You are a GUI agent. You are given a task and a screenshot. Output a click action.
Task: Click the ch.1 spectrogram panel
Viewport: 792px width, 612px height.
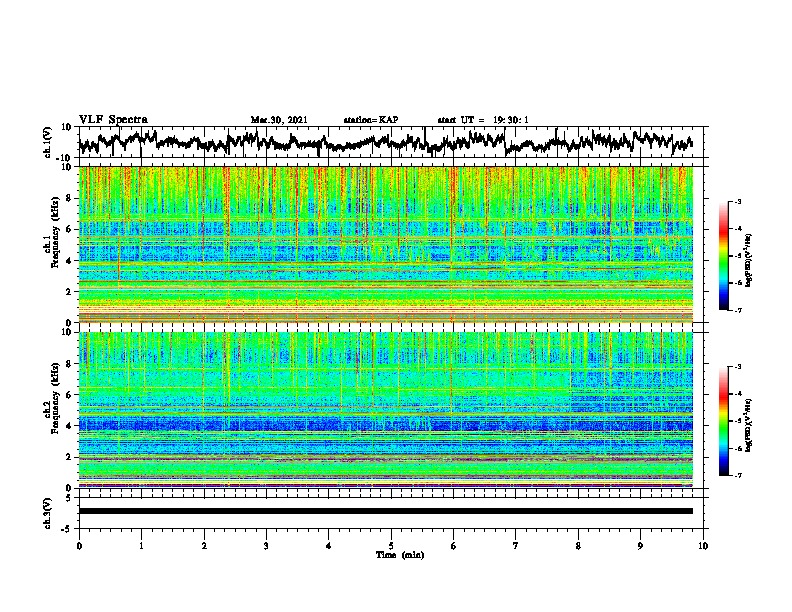(x=385, y=244)
